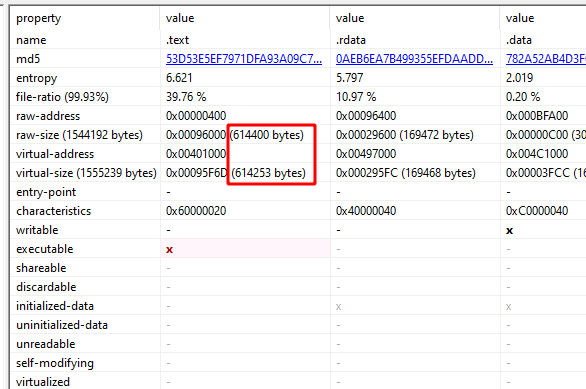
Task: Select the 'writable' property label
Action: (37, 230)
